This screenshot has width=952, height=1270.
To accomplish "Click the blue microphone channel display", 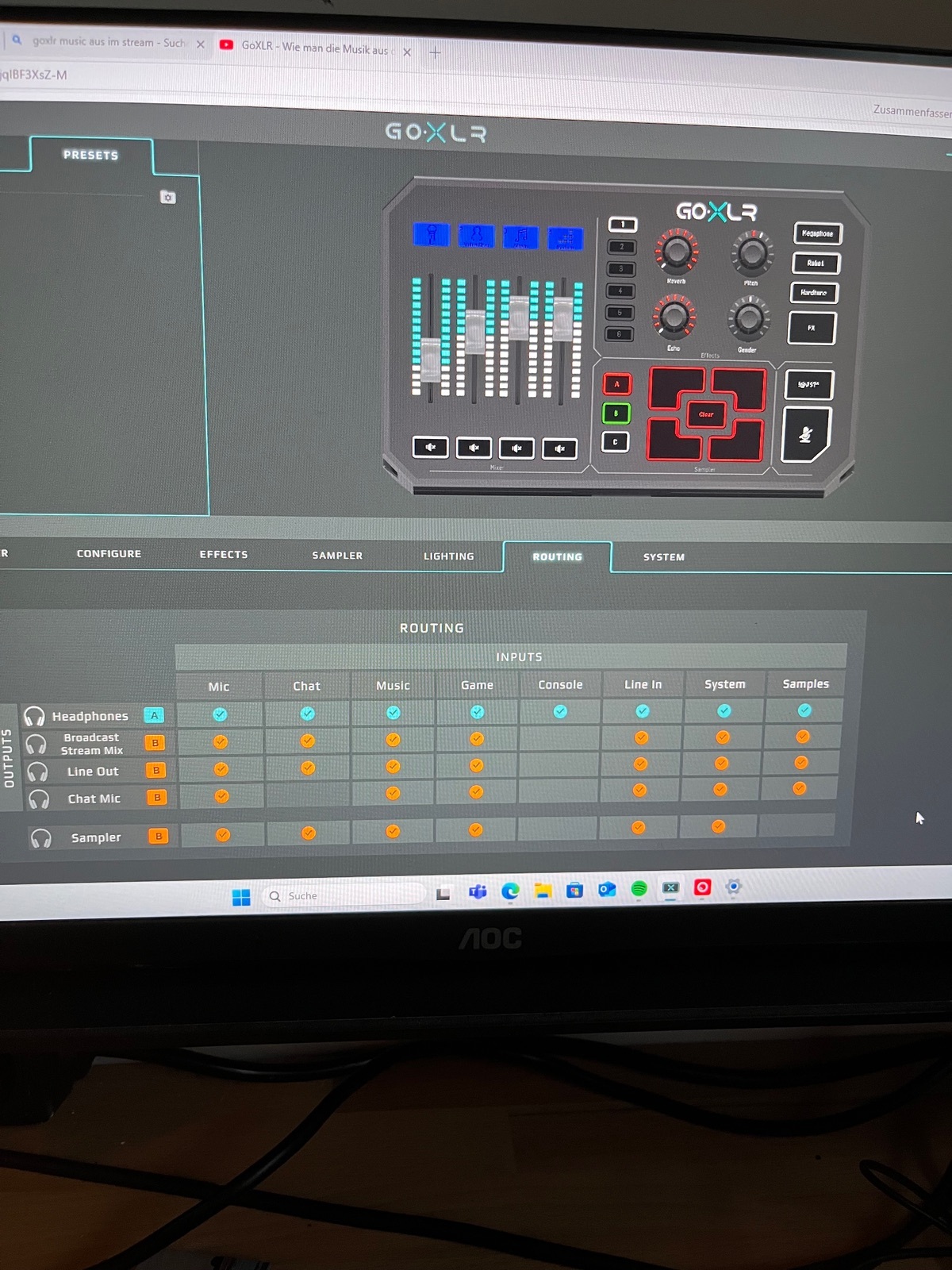I will 432,235.
